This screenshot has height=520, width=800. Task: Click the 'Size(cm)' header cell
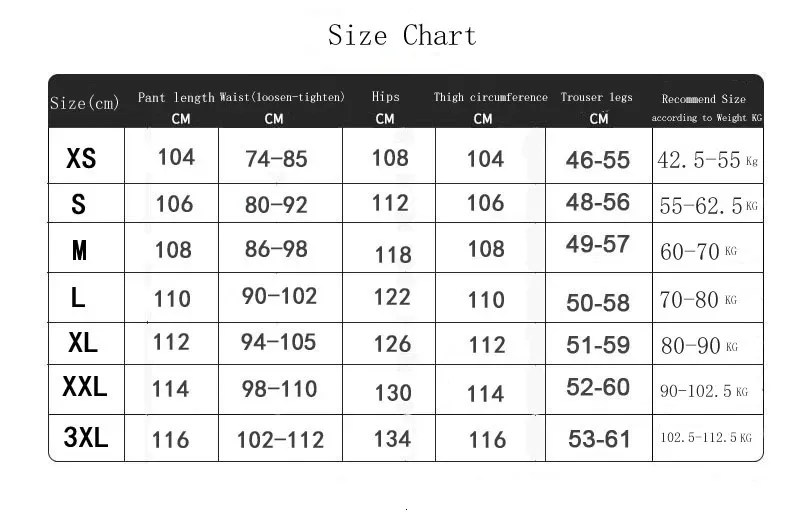(x=84, y=103)
